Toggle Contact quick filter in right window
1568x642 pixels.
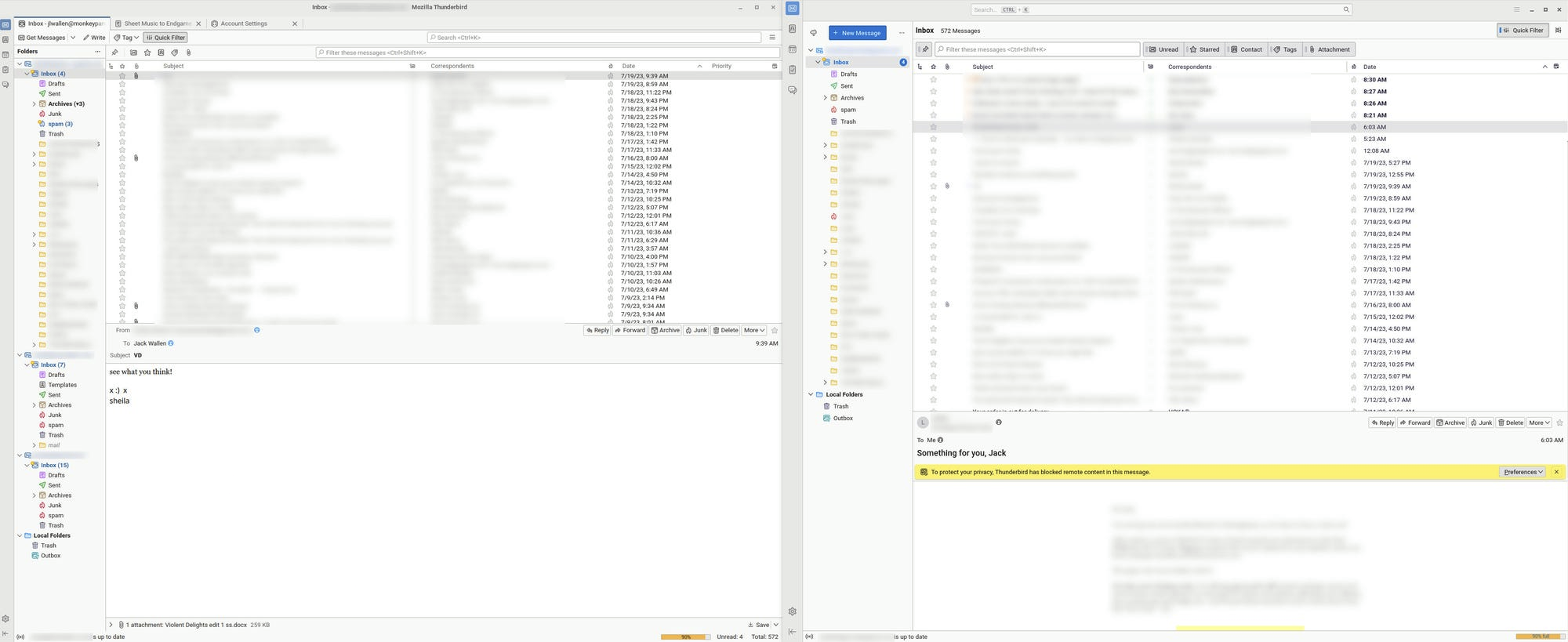click(x=1246, y=49)
